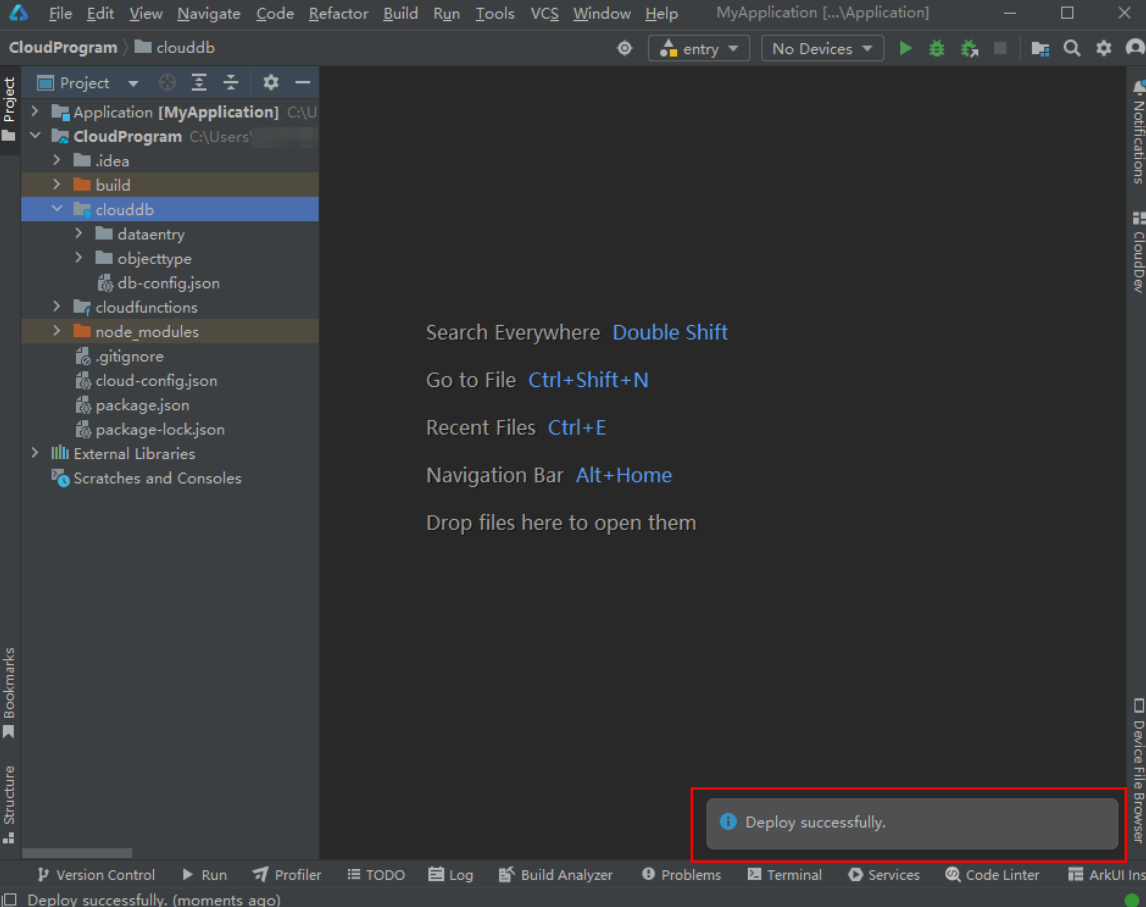Click clouddb breadcrumb in navigation bar
This screenshot has width=1146, height=907.
[x=175, y=48]
